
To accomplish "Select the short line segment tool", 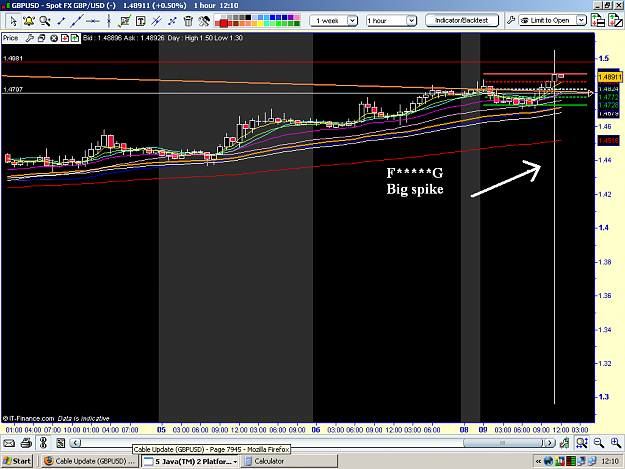I will pyautogui.click(x=61, y=21).
